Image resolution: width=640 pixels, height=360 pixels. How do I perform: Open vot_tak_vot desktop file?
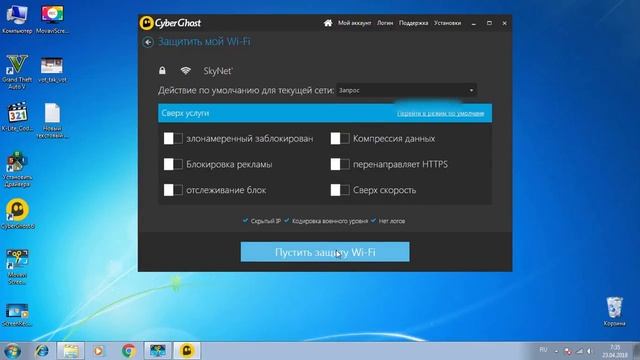tap(52, 69)
